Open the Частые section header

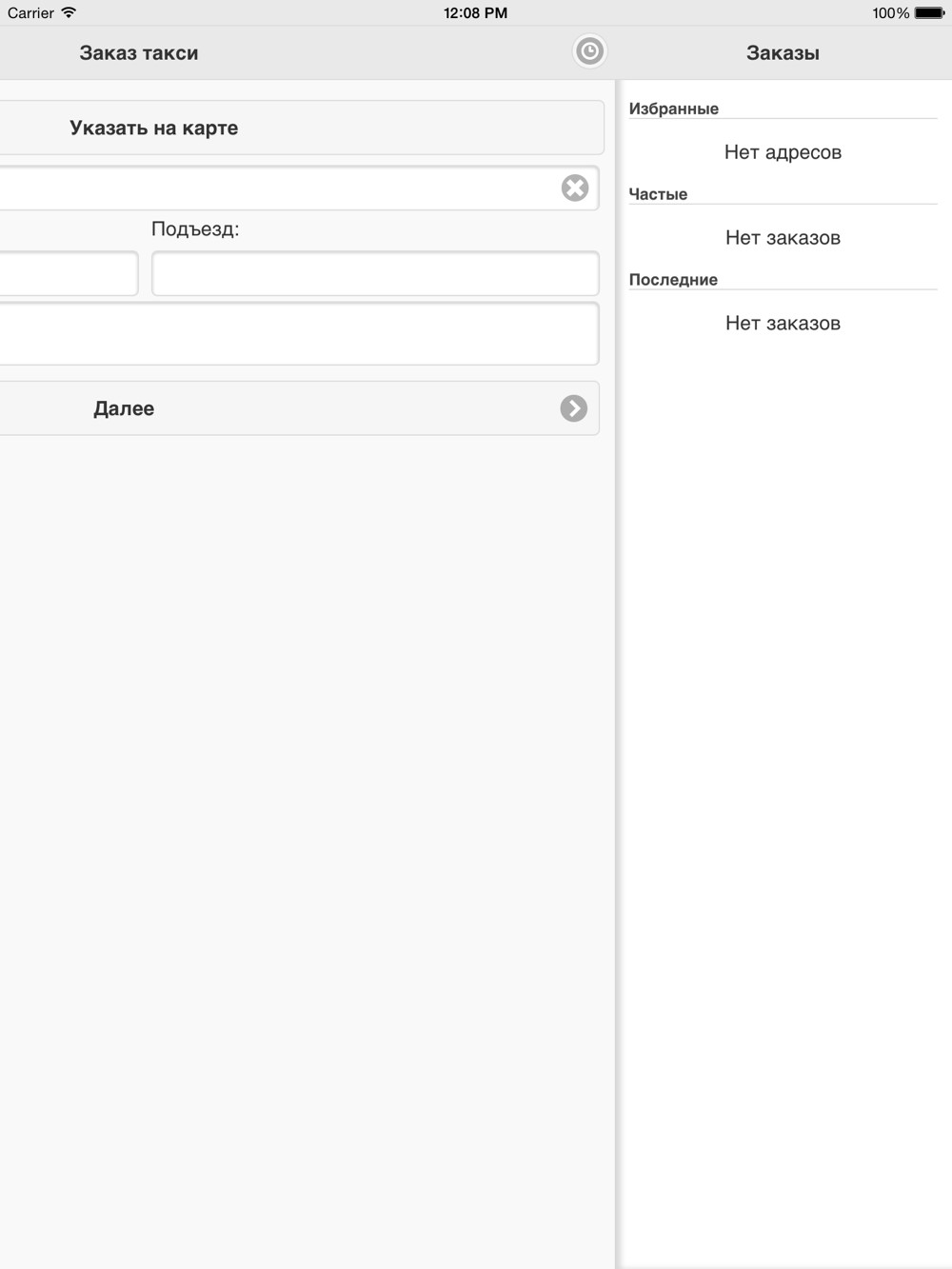[658, 194]
